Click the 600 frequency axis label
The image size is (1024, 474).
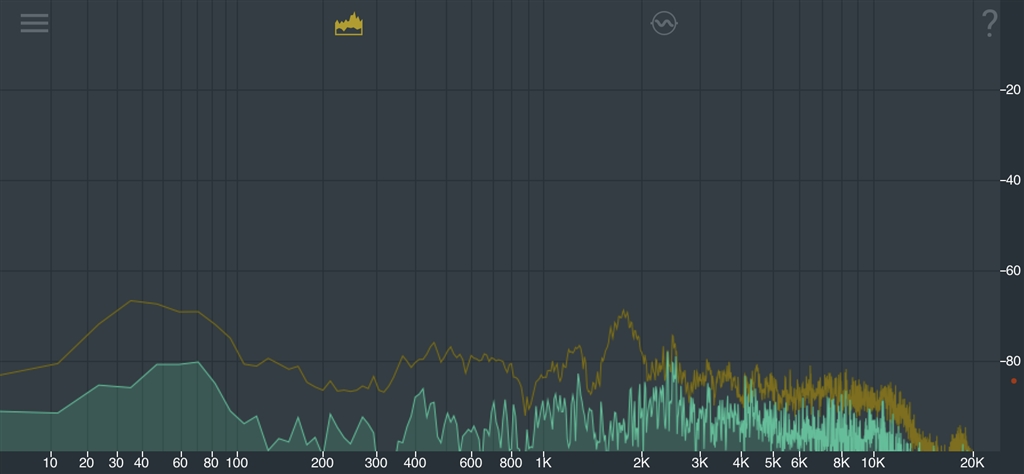point(471,463)
